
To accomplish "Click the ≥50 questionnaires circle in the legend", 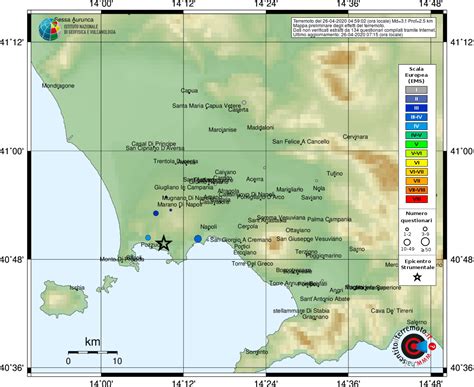I will [x=425, y=242].
